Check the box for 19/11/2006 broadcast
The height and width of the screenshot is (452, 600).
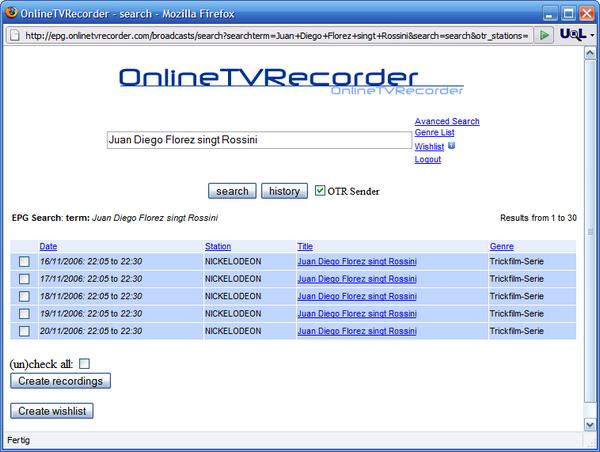pos(24,314)
